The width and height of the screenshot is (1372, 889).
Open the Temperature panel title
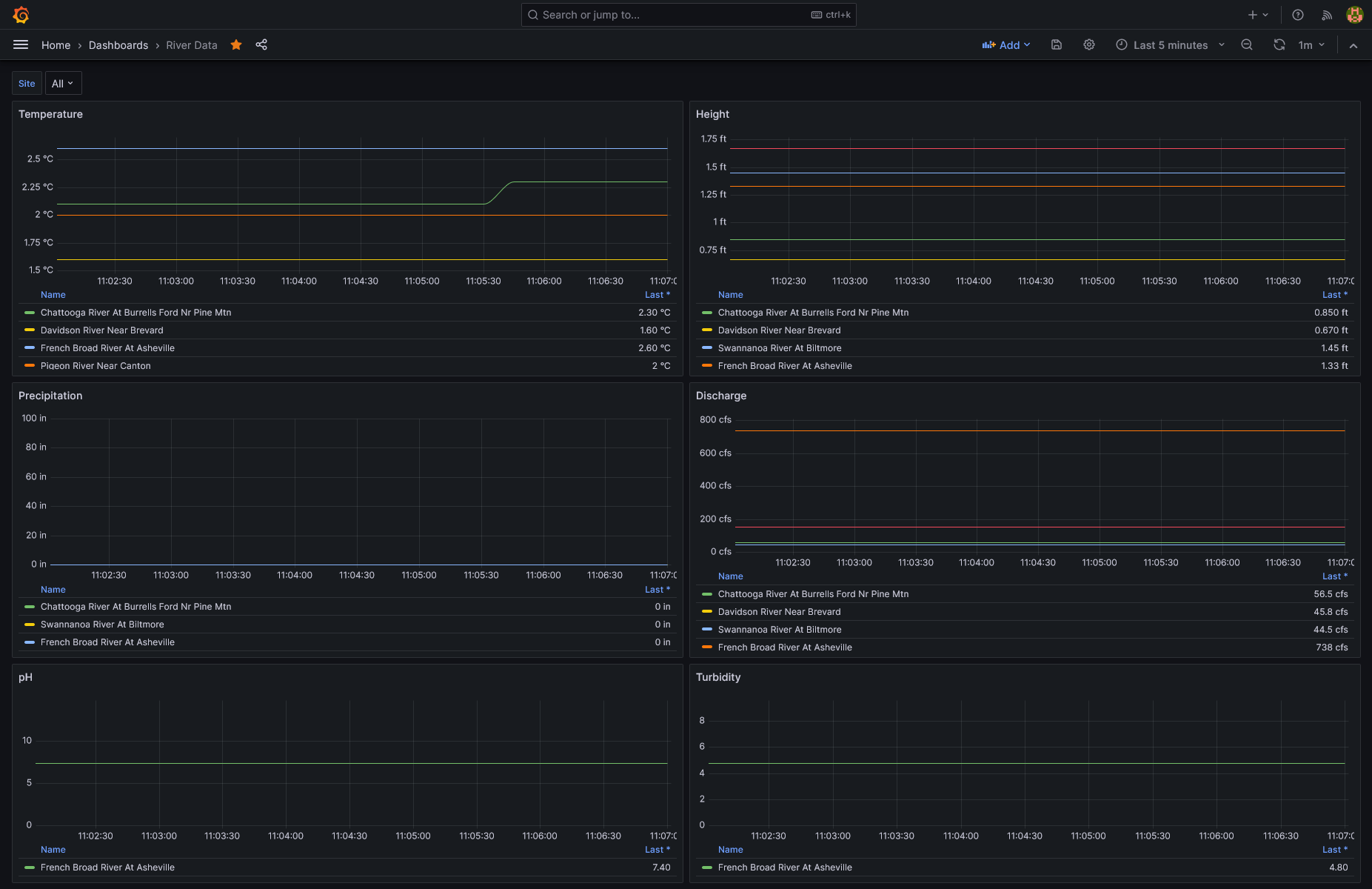[x=50, y=114]
